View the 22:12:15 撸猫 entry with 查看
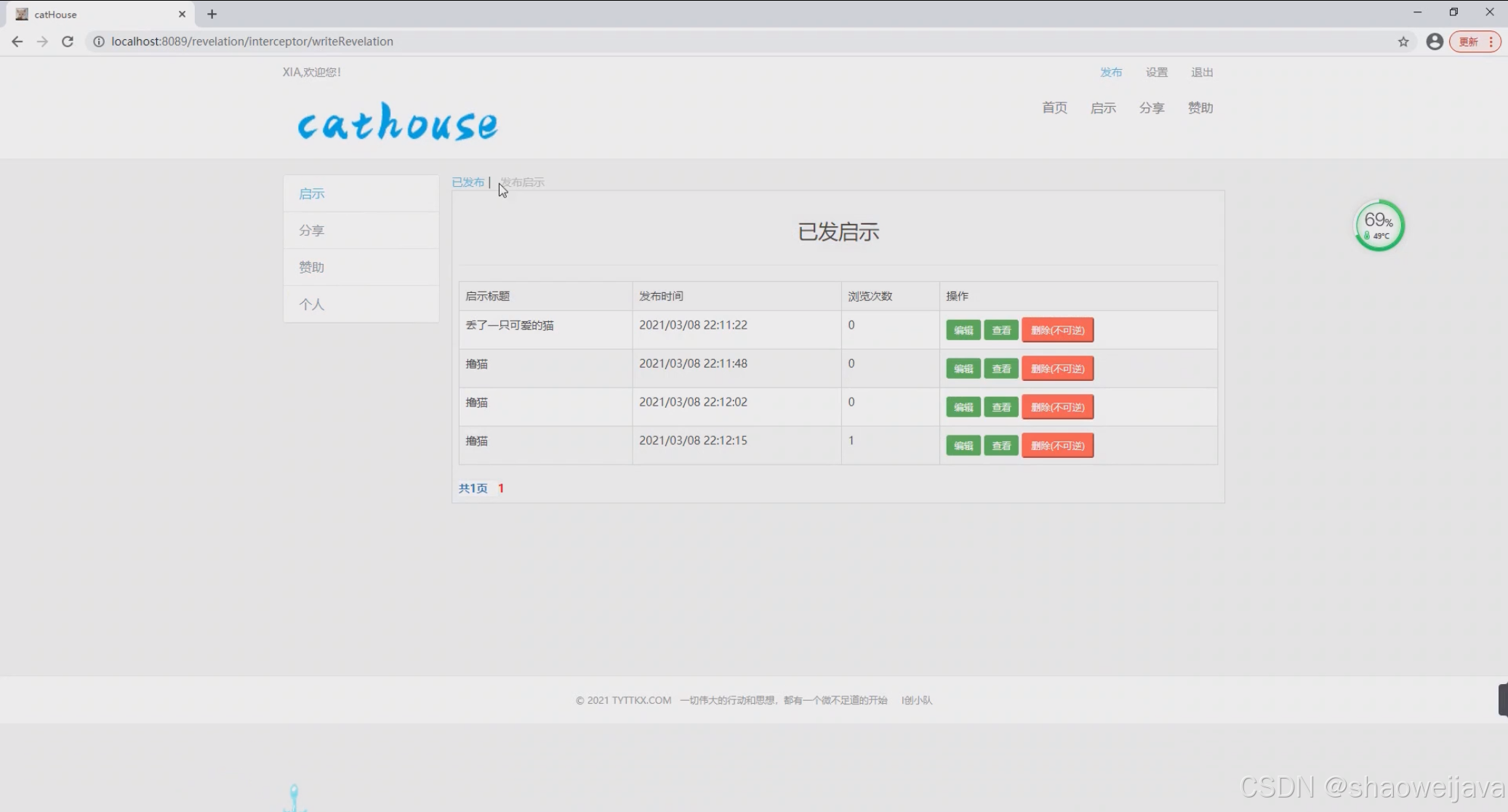1508x812 pixels. tap(1000, 446)
